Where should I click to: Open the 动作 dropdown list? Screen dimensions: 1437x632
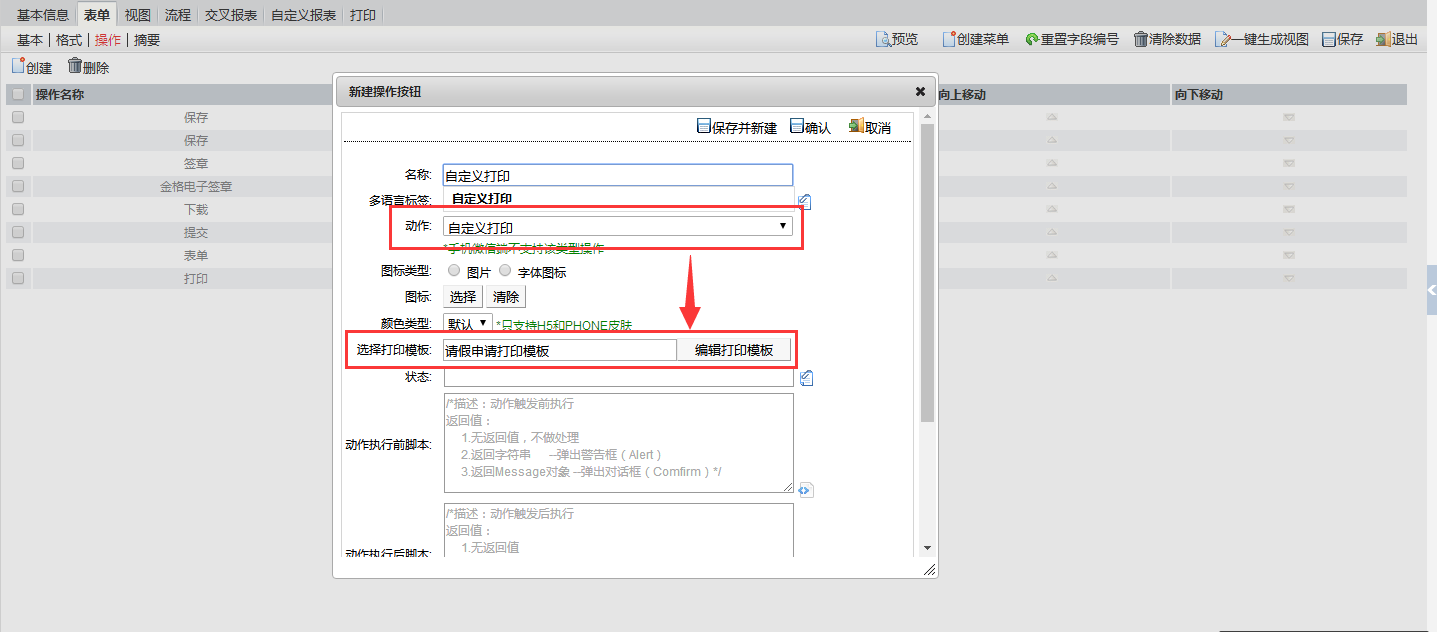(618, 227)
